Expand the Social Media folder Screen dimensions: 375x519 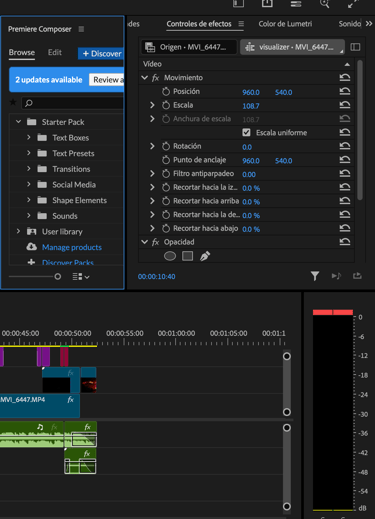(29, 184)
